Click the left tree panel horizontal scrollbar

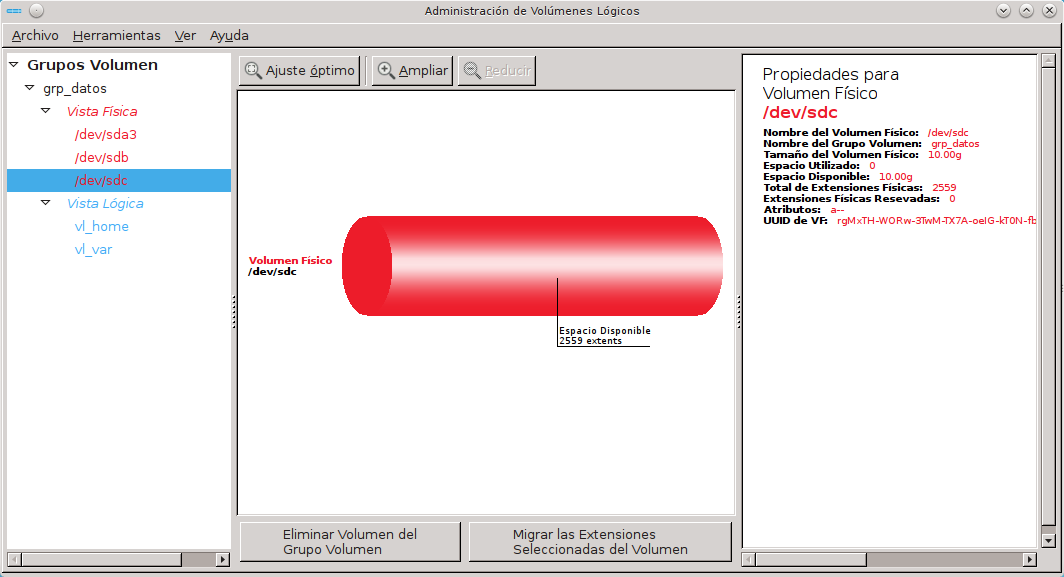(100, 559)
